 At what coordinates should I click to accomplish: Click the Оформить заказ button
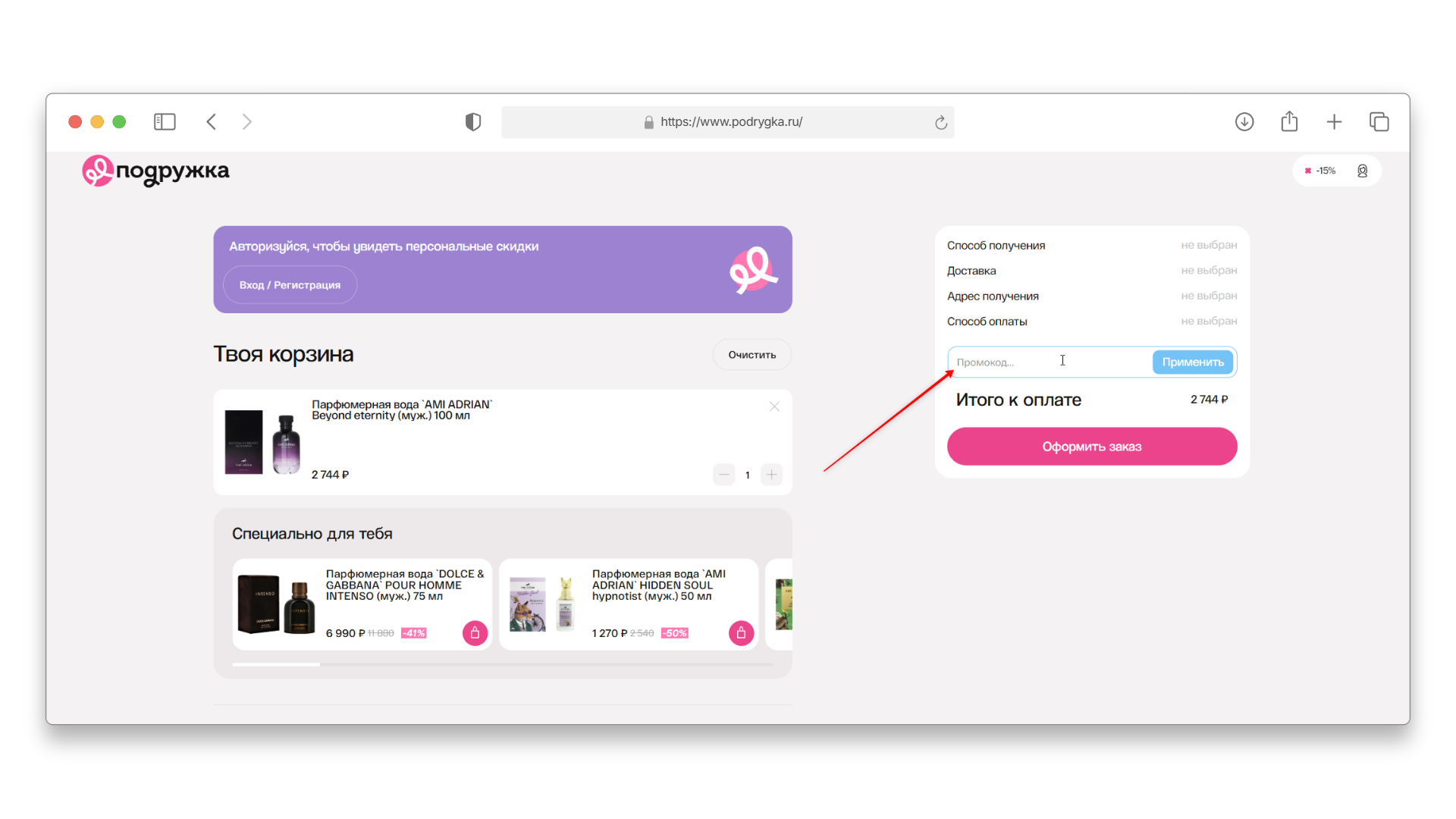(1092, 447)
